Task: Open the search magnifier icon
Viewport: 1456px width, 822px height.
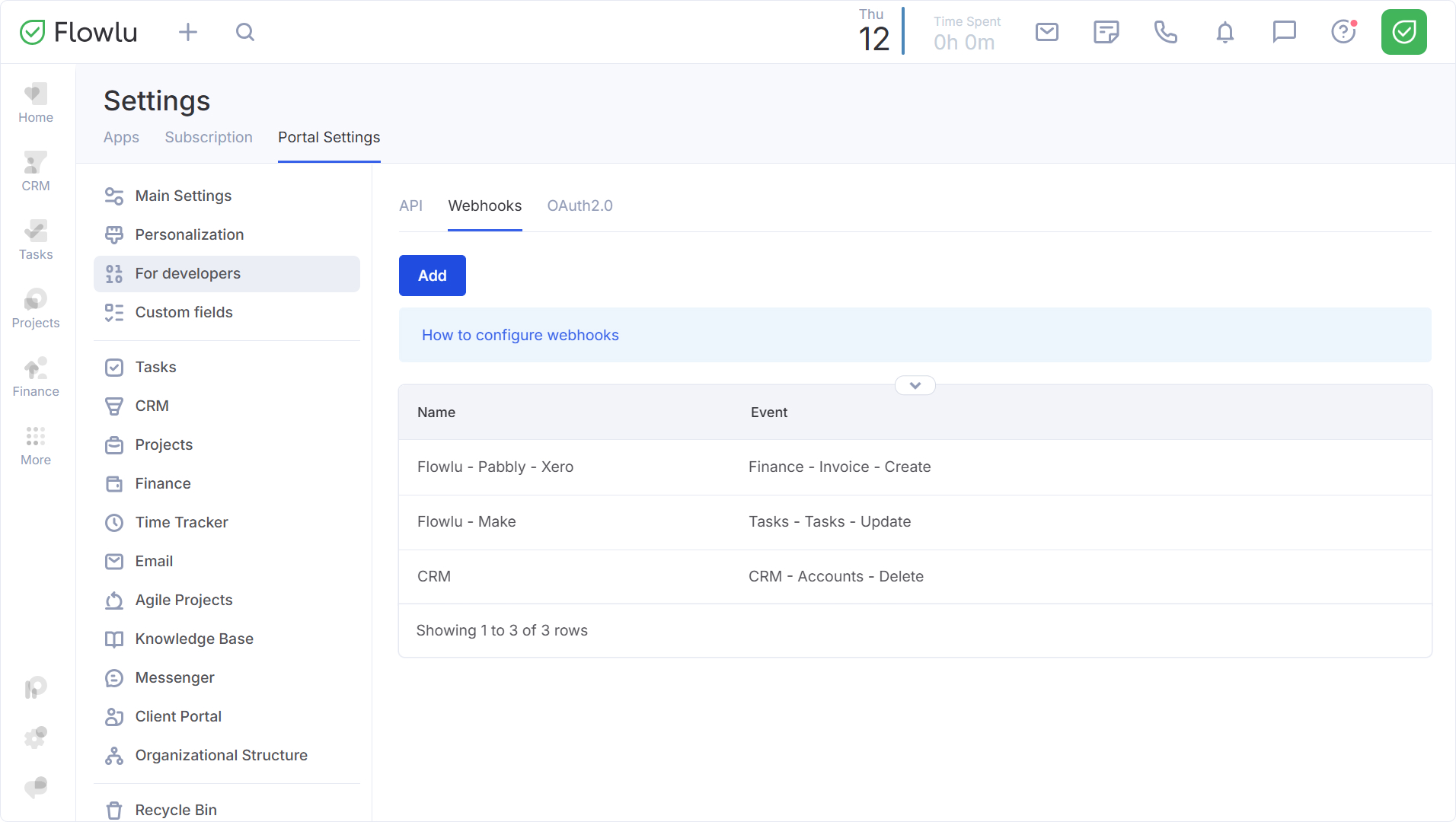Action: 244,32
